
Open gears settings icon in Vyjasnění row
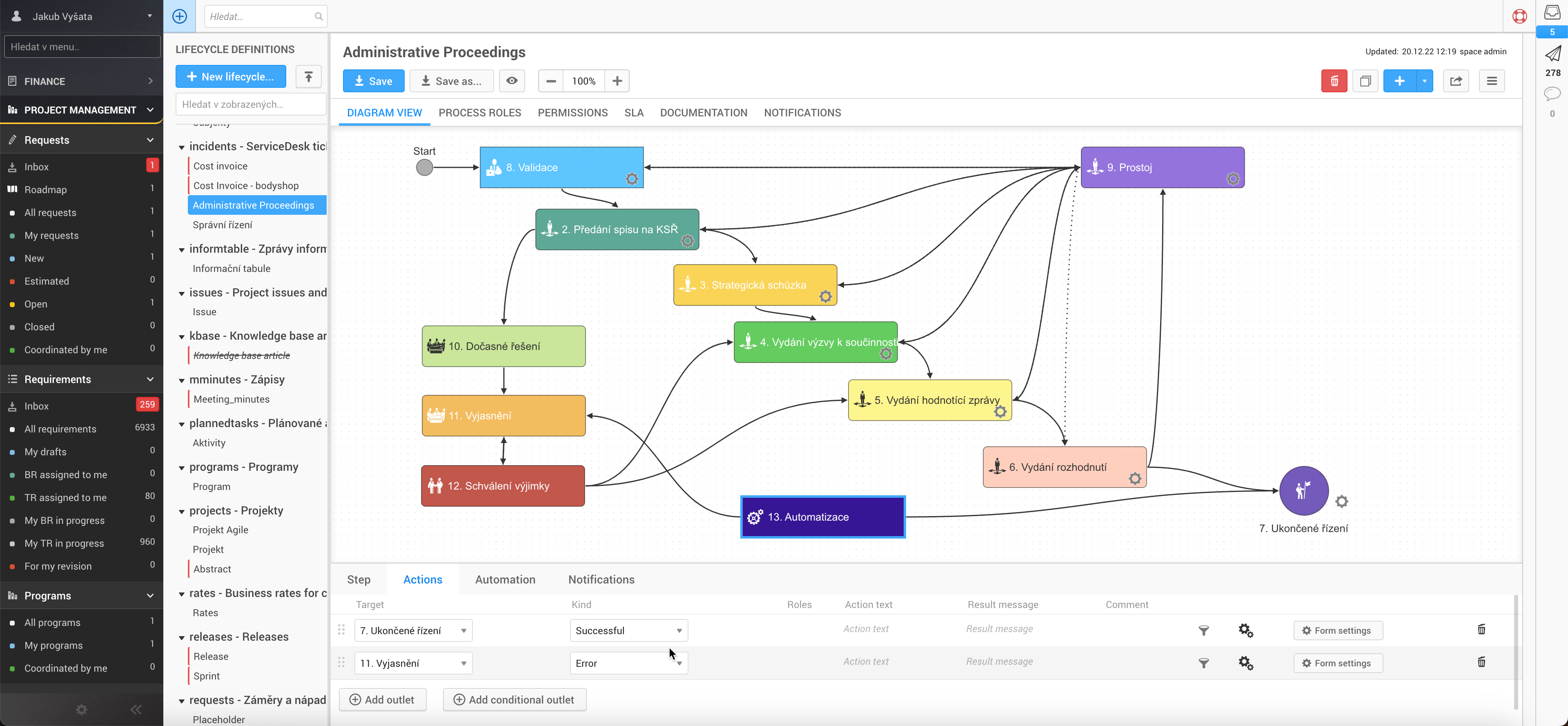1245,663
